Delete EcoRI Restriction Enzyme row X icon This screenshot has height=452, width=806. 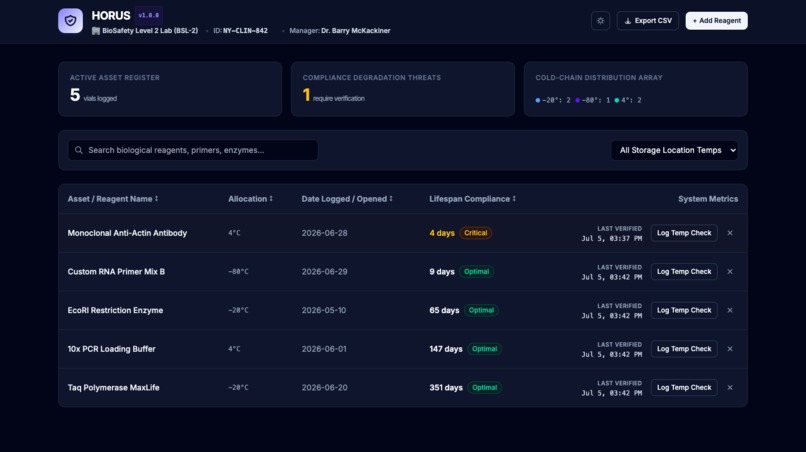(730, 310)
